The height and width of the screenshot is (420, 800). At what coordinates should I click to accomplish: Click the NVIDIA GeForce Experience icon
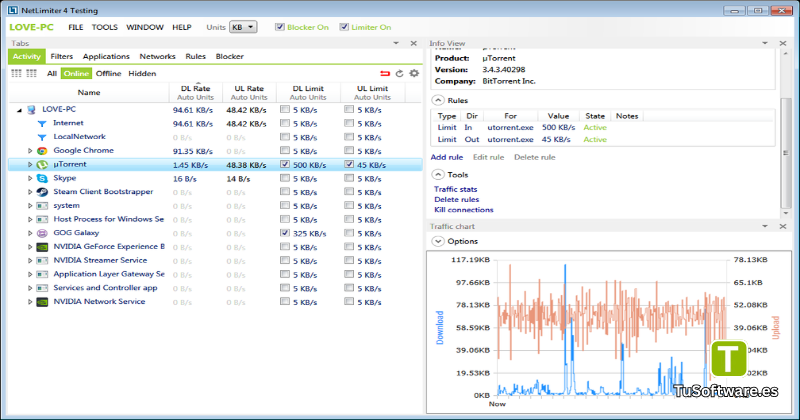(42, 247)
